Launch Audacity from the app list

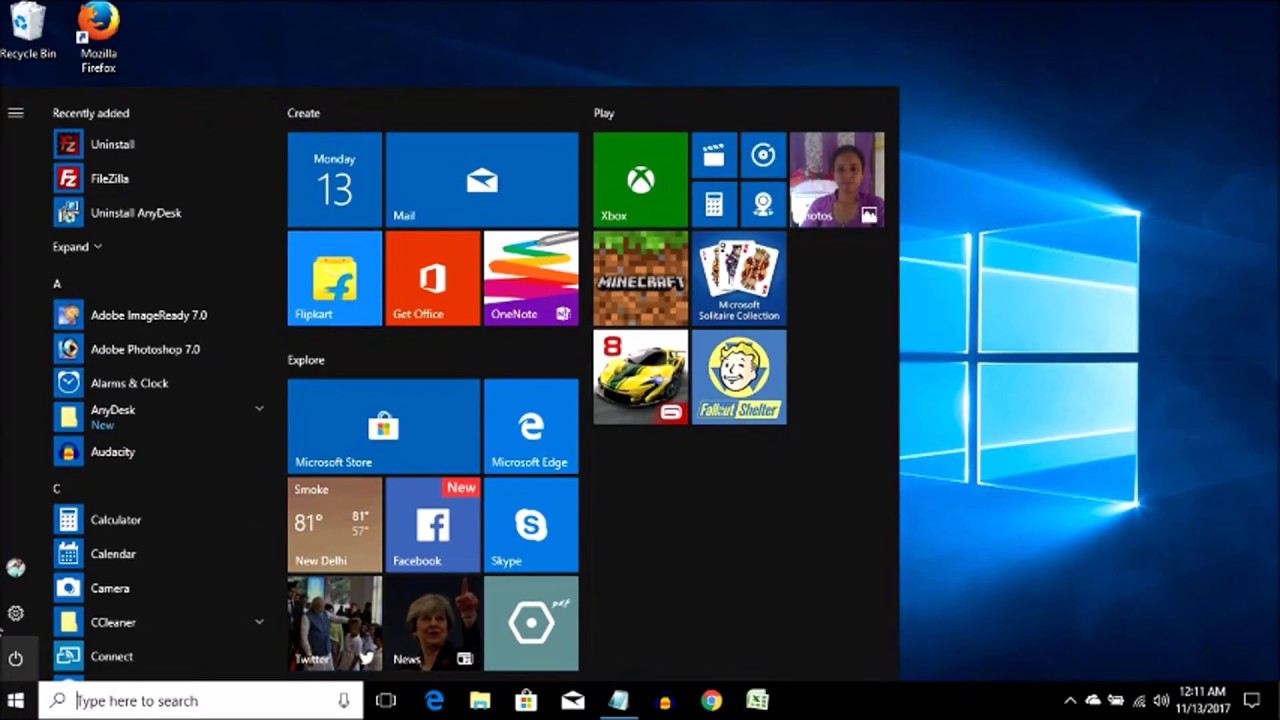[x=160, y=452]
